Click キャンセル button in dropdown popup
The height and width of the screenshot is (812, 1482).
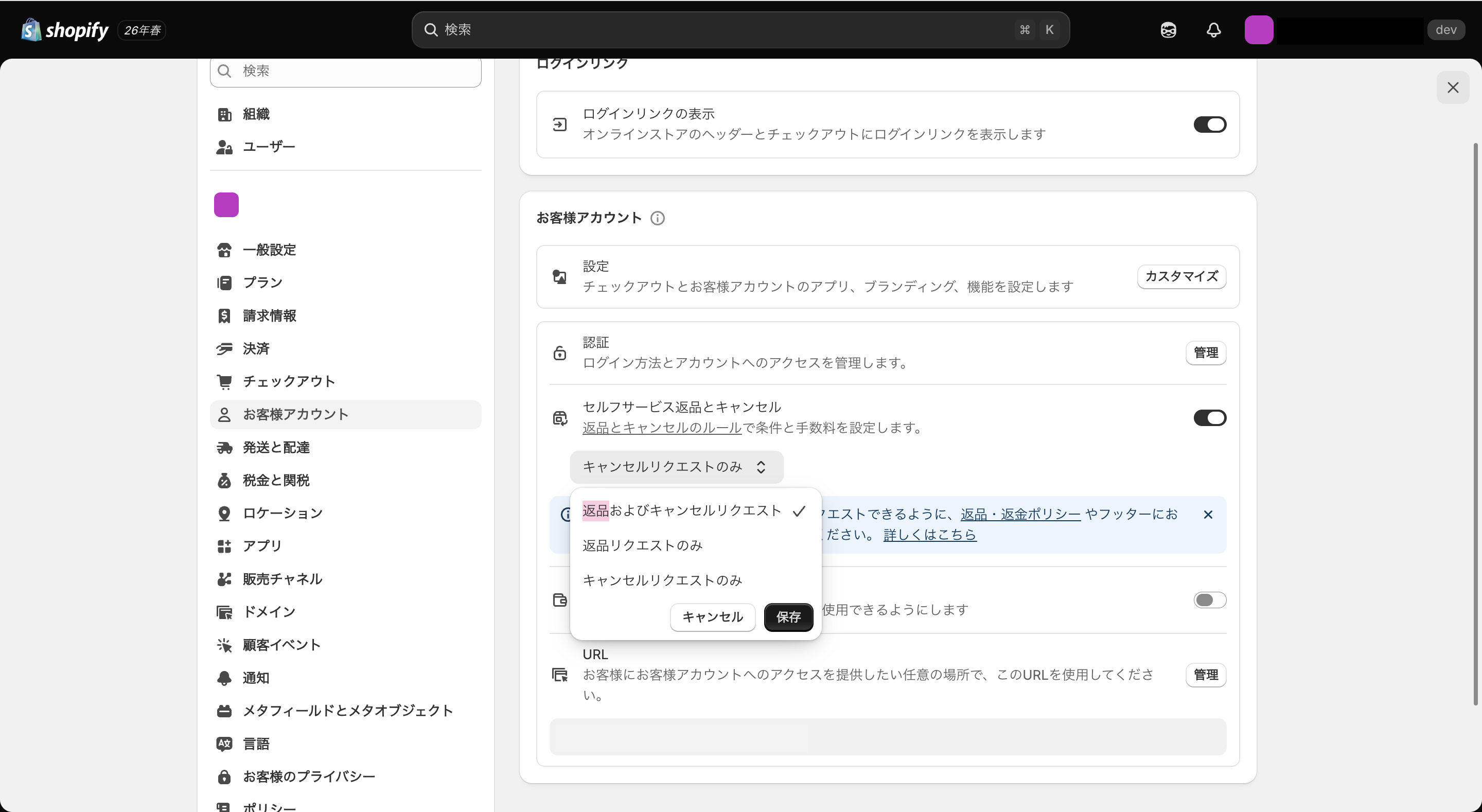pyautogui.click(x=712, y=617)
